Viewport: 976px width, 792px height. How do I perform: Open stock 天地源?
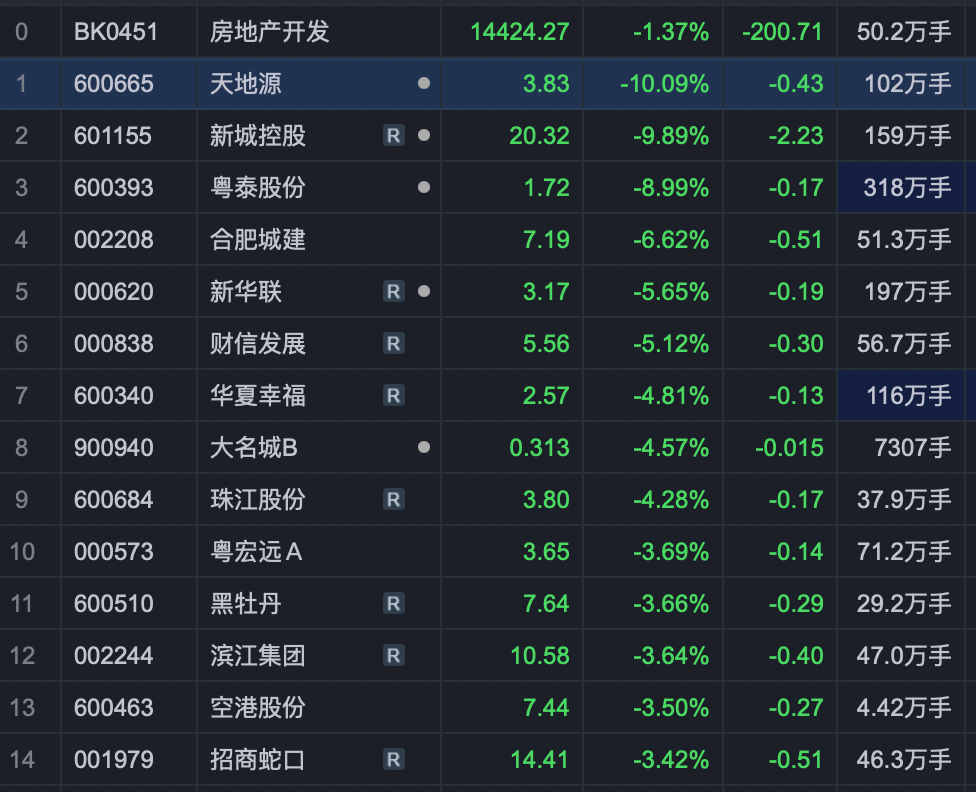click(246, 83)
